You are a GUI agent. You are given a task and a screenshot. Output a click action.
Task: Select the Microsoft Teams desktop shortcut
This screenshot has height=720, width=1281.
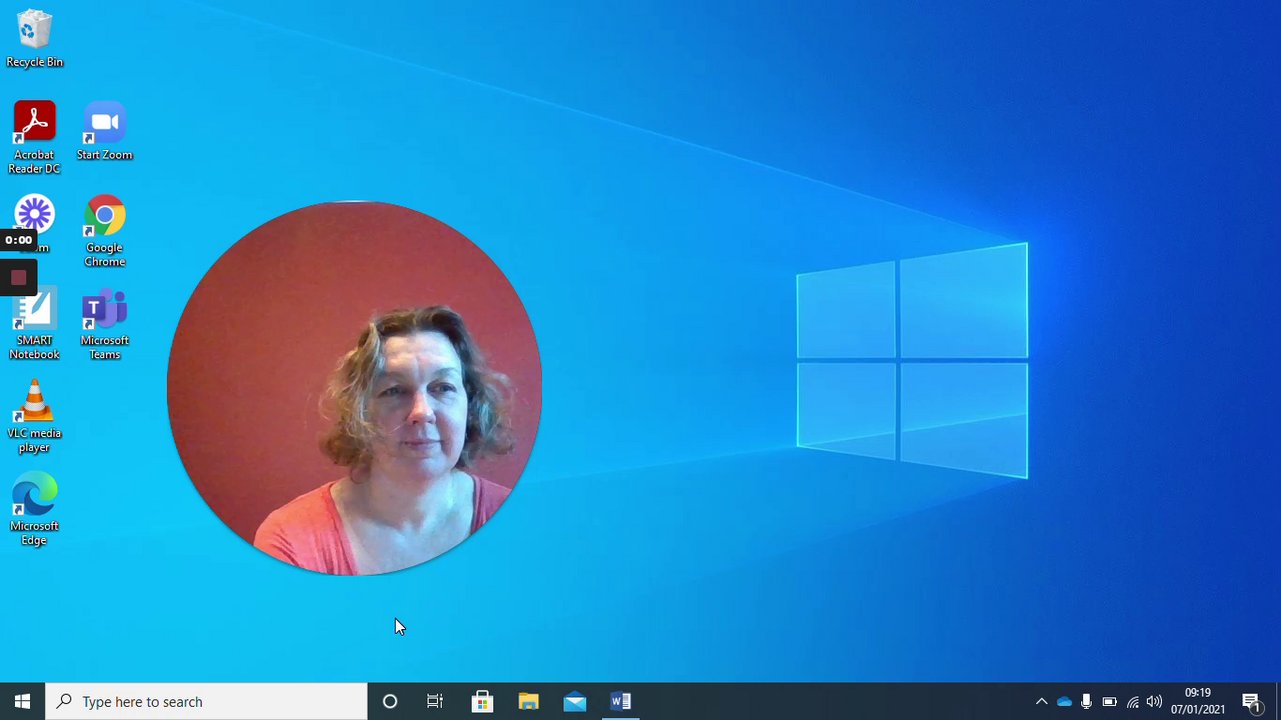pos(105,325)
